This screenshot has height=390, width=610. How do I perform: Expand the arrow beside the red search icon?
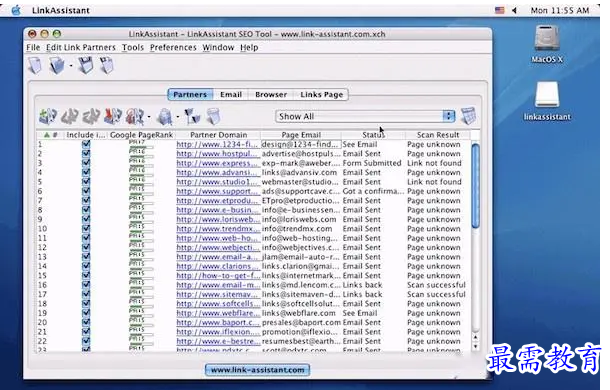tap(149, 117)
